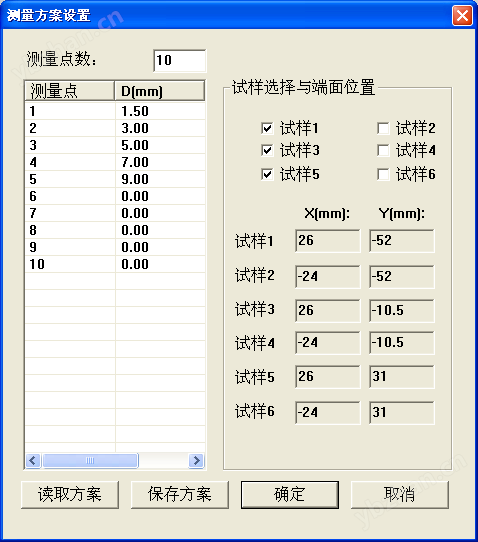Screen dimensions: 478x542
Task: Click the 试样5 Y(mm) field
Action: point(402,376)
